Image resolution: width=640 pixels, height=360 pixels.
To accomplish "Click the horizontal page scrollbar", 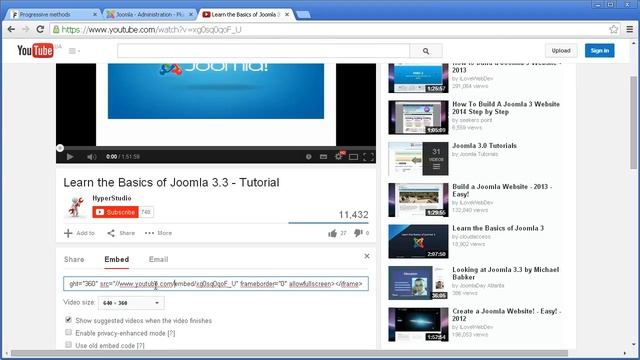I will point(289,353).
